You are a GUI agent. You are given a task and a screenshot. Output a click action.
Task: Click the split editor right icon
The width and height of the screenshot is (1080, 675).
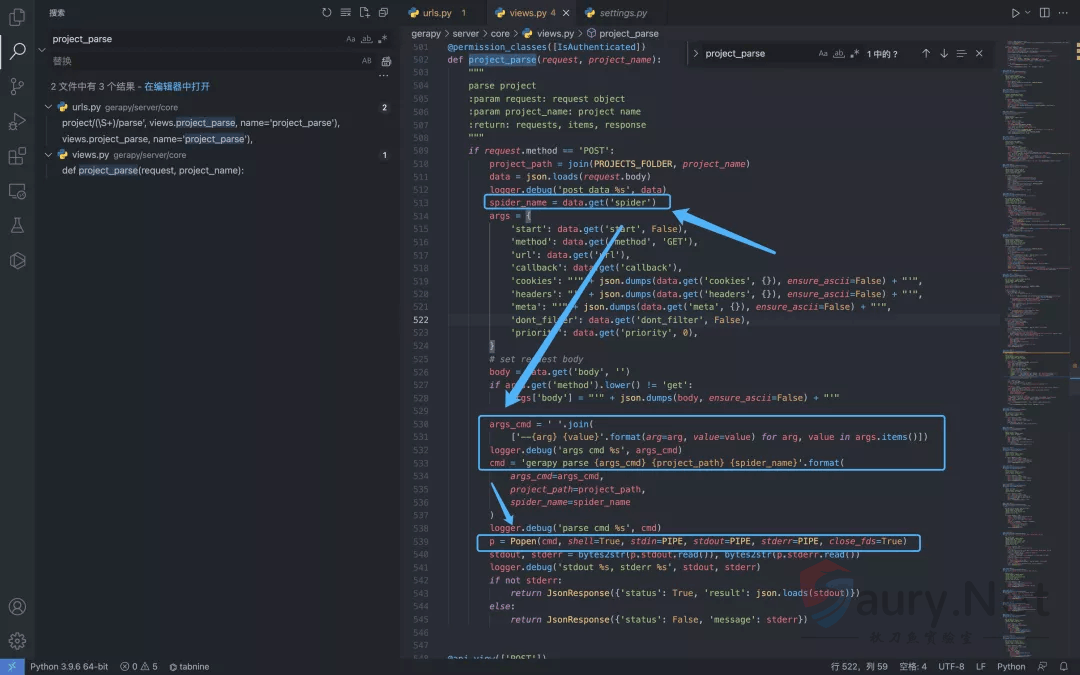click(1045, 13)
